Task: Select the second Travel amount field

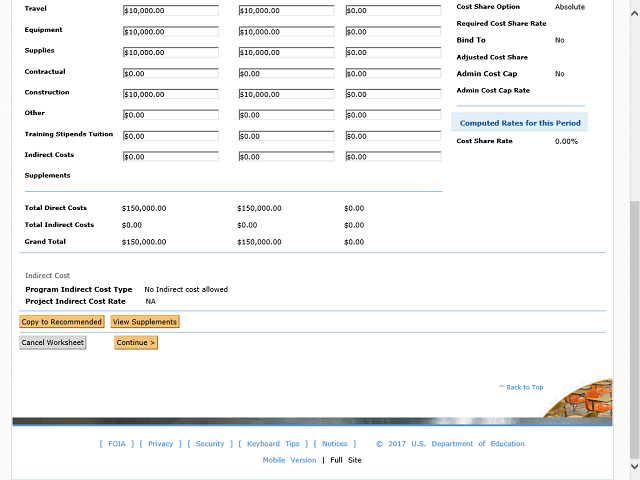Action: (x=286, y=11)
